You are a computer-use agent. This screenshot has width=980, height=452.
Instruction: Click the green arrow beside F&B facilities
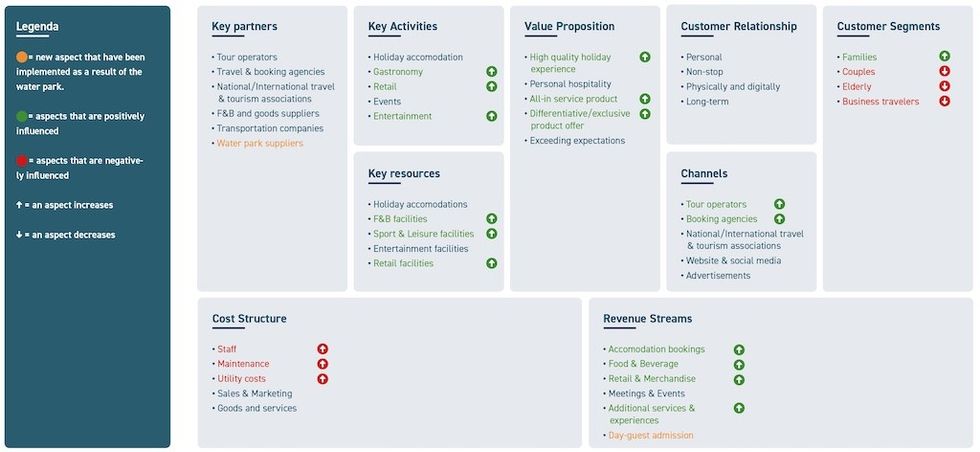tap(492, 219)
